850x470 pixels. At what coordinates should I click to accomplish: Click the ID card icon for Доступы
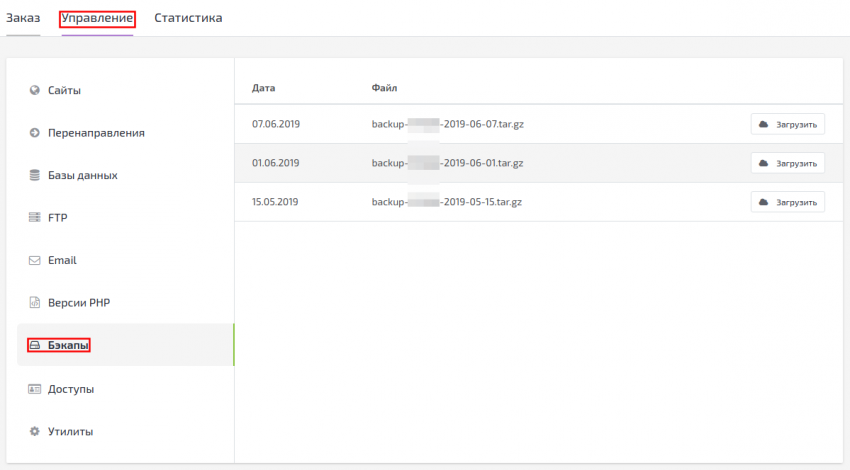pyautogui.click(x=34, y=389)
